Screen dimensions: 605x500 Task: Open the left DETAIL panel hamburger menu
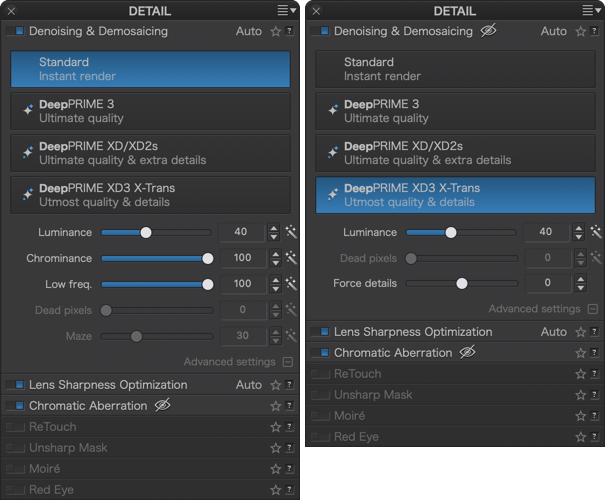287,10
